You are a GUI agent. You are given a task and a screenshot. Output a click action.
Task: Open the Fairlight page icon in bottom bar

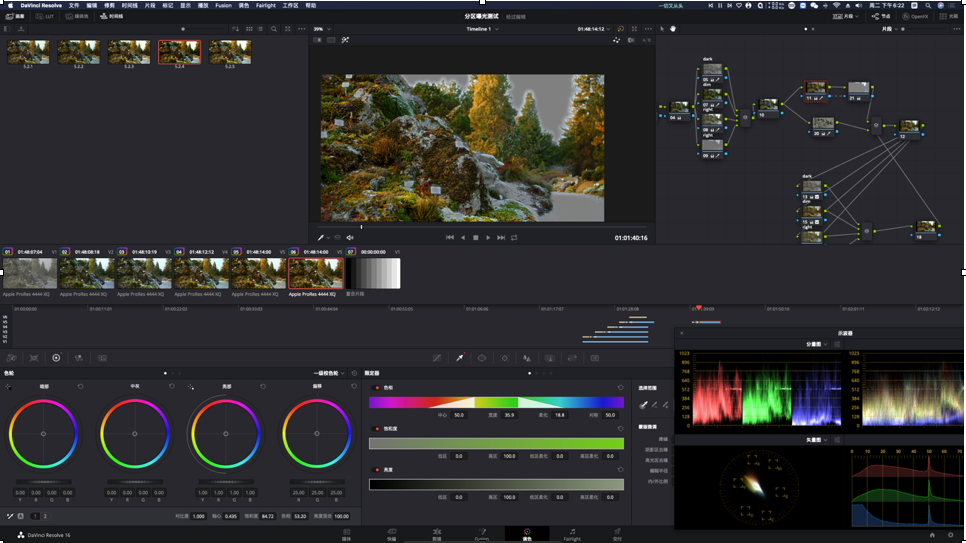pos(572,533)
